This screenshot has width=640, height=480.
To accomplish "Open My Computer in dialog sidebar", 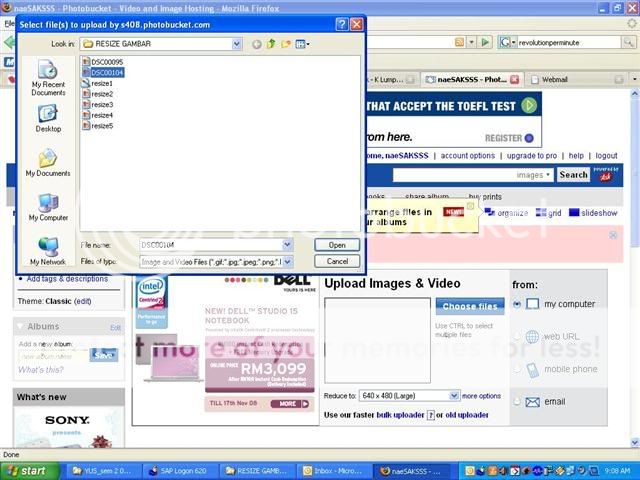I will tap(48, 207).
